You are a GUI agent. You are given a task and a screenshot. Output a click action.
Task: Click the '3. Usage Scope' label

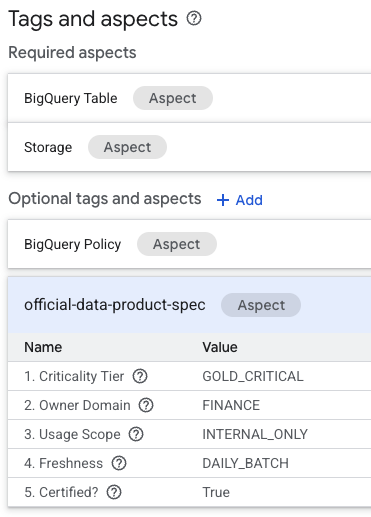click(72, 434)
